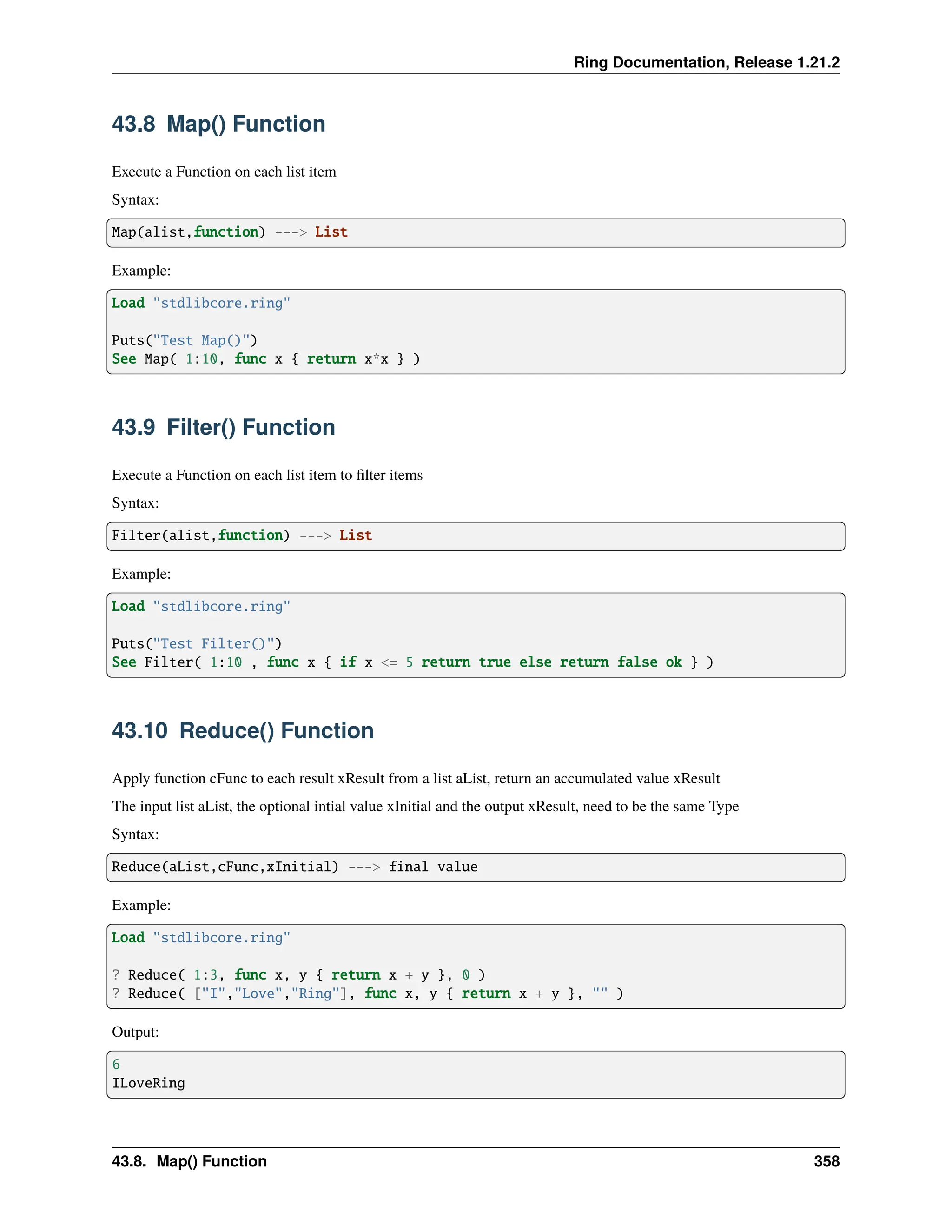Click the 43.9 Filter() Function heading

coord(223,428)
